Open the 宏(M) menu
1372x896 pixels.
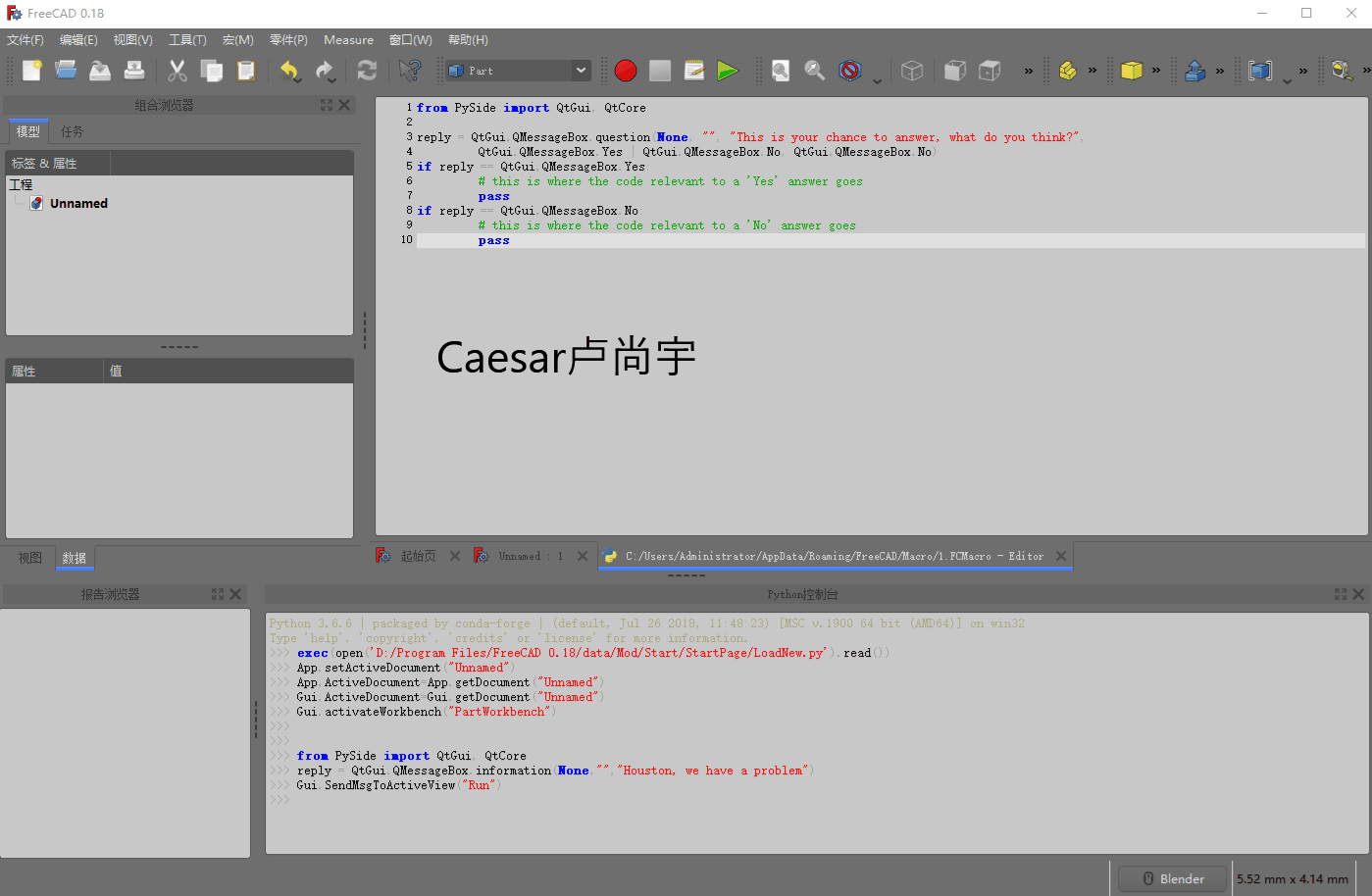(237, 39)
